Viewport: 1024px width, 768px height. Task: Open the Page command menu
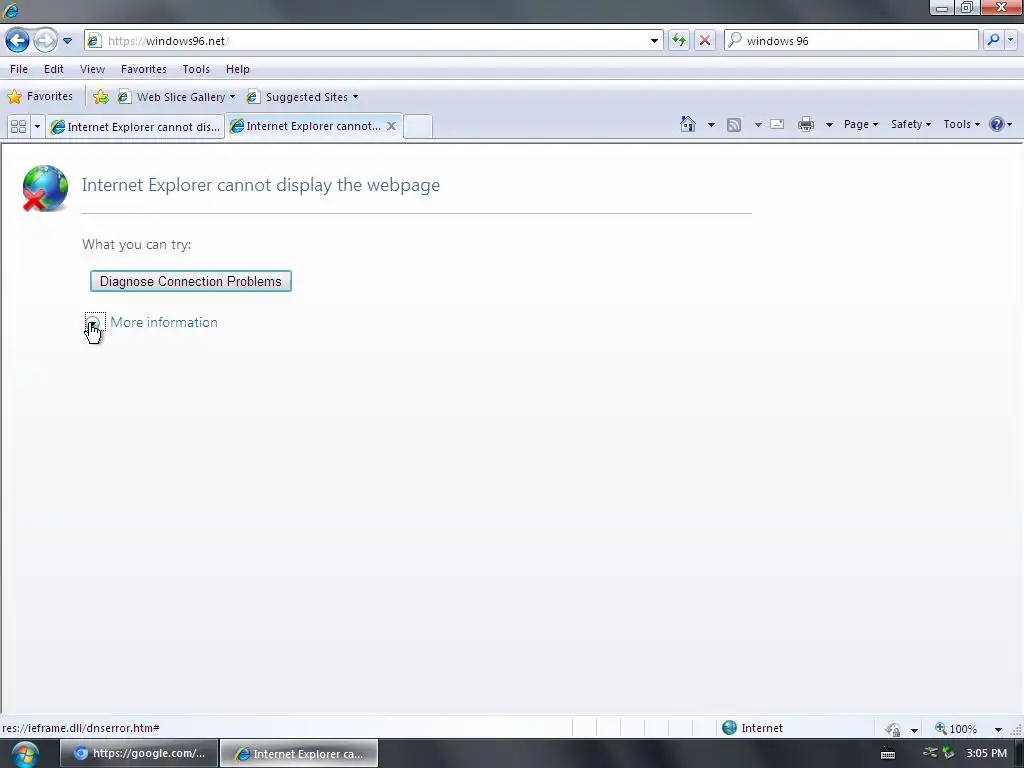[x=861, y=124]
